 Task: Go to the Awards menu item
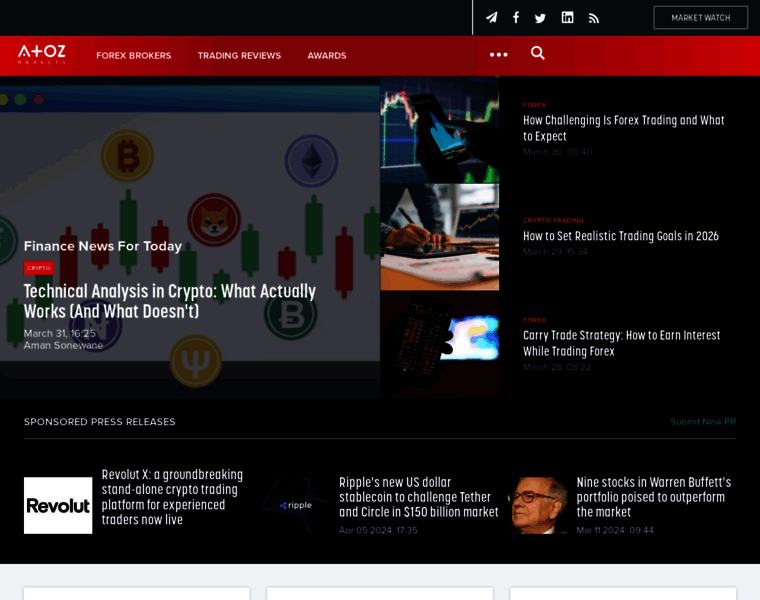pos(327,56)
